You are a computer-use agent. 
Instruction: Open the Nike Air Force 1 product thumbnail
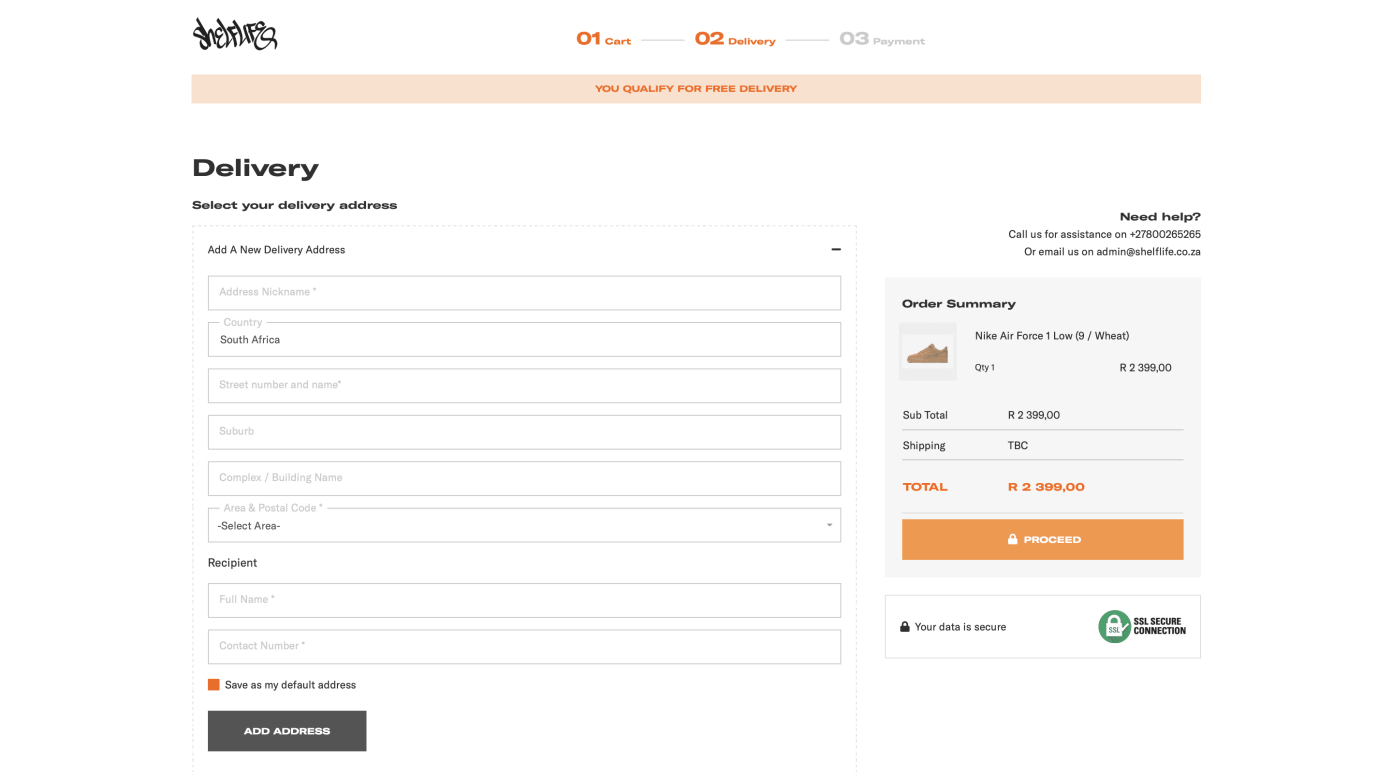click(x=928, y=351)
